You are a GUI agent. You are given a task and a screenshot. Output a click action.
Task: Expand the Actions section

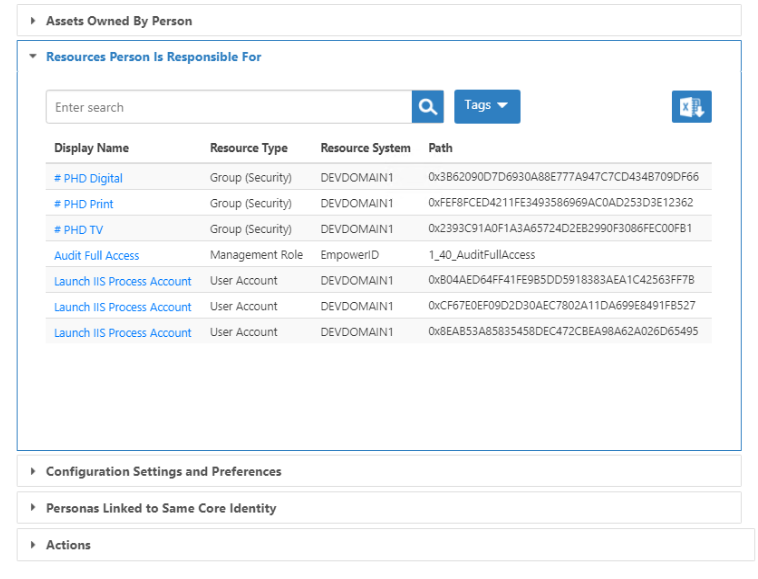click(68, 545)
